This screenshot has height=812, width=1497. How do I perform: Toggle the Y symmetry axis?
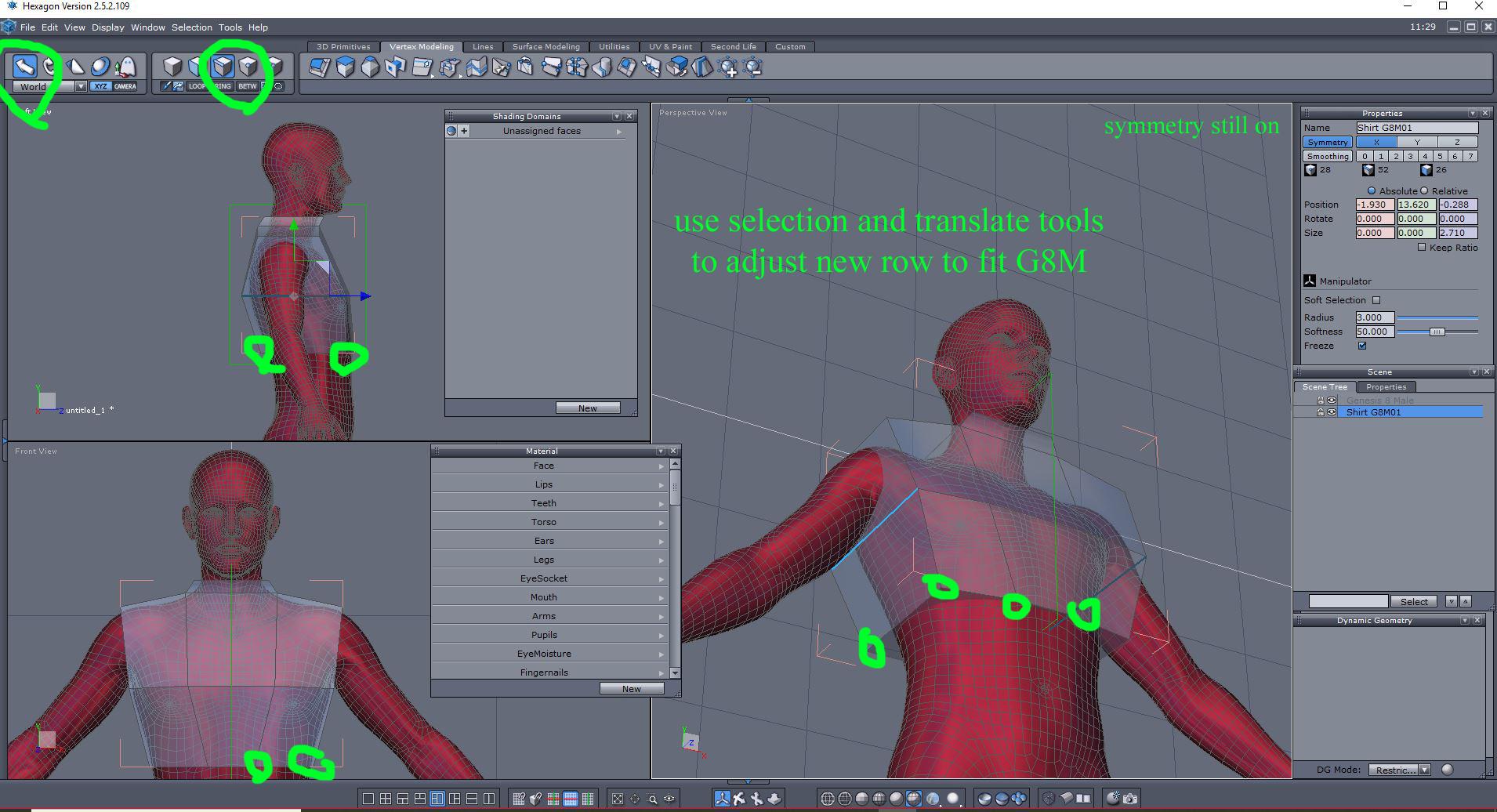click(x=1417, y=142)
